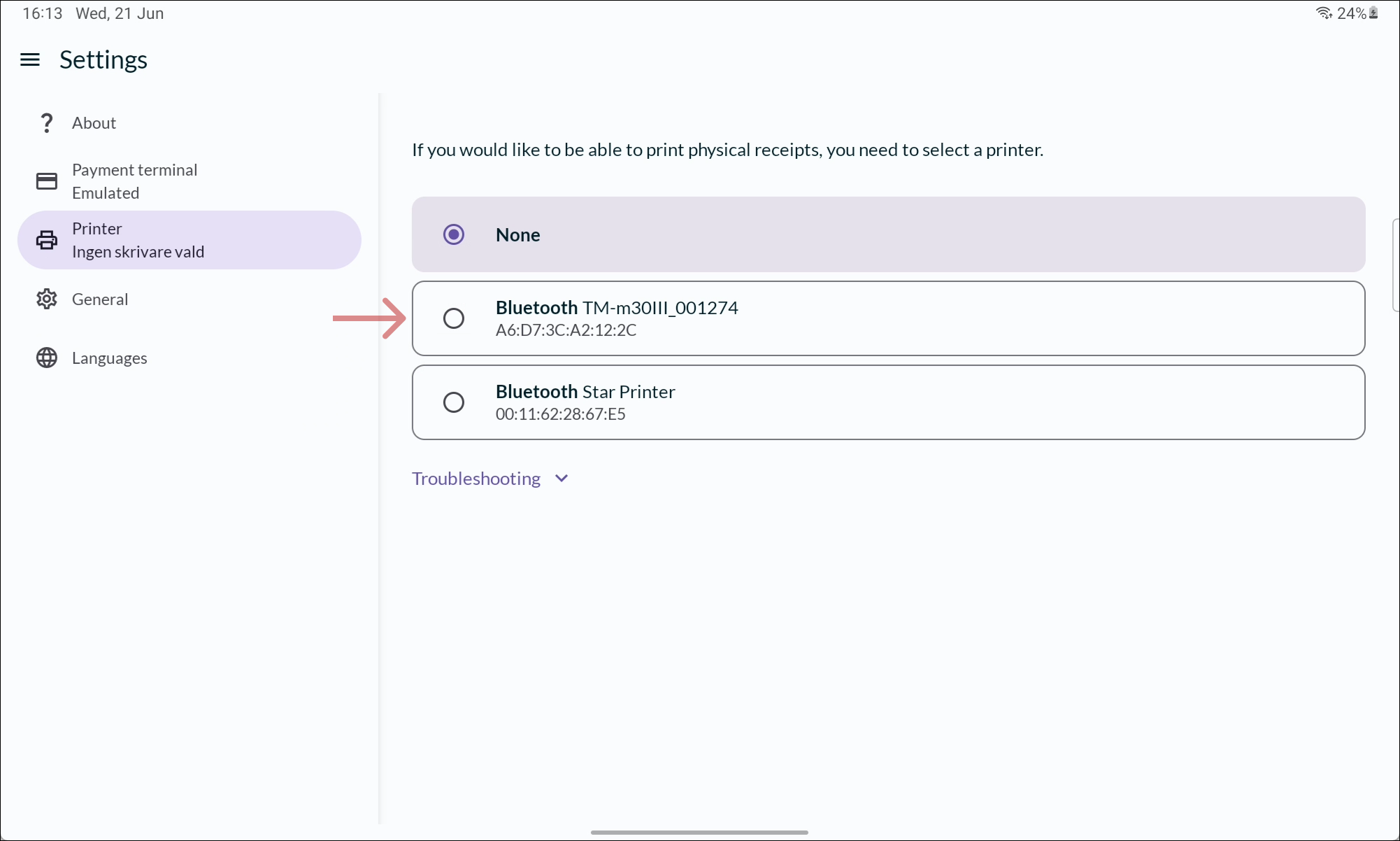1400x841 pixels.
Task: Open the Troubleshooting link
Action: 476,479
